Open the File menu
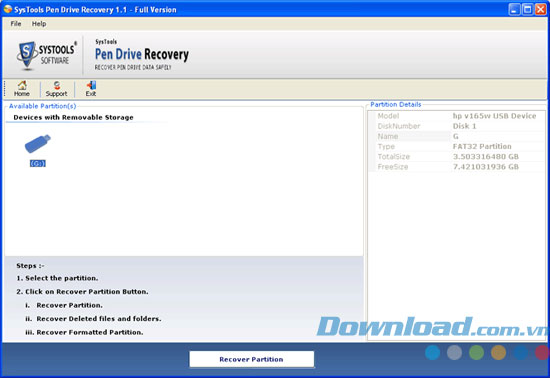The height and width of the screenshot is (378, 550). [16, 24]
